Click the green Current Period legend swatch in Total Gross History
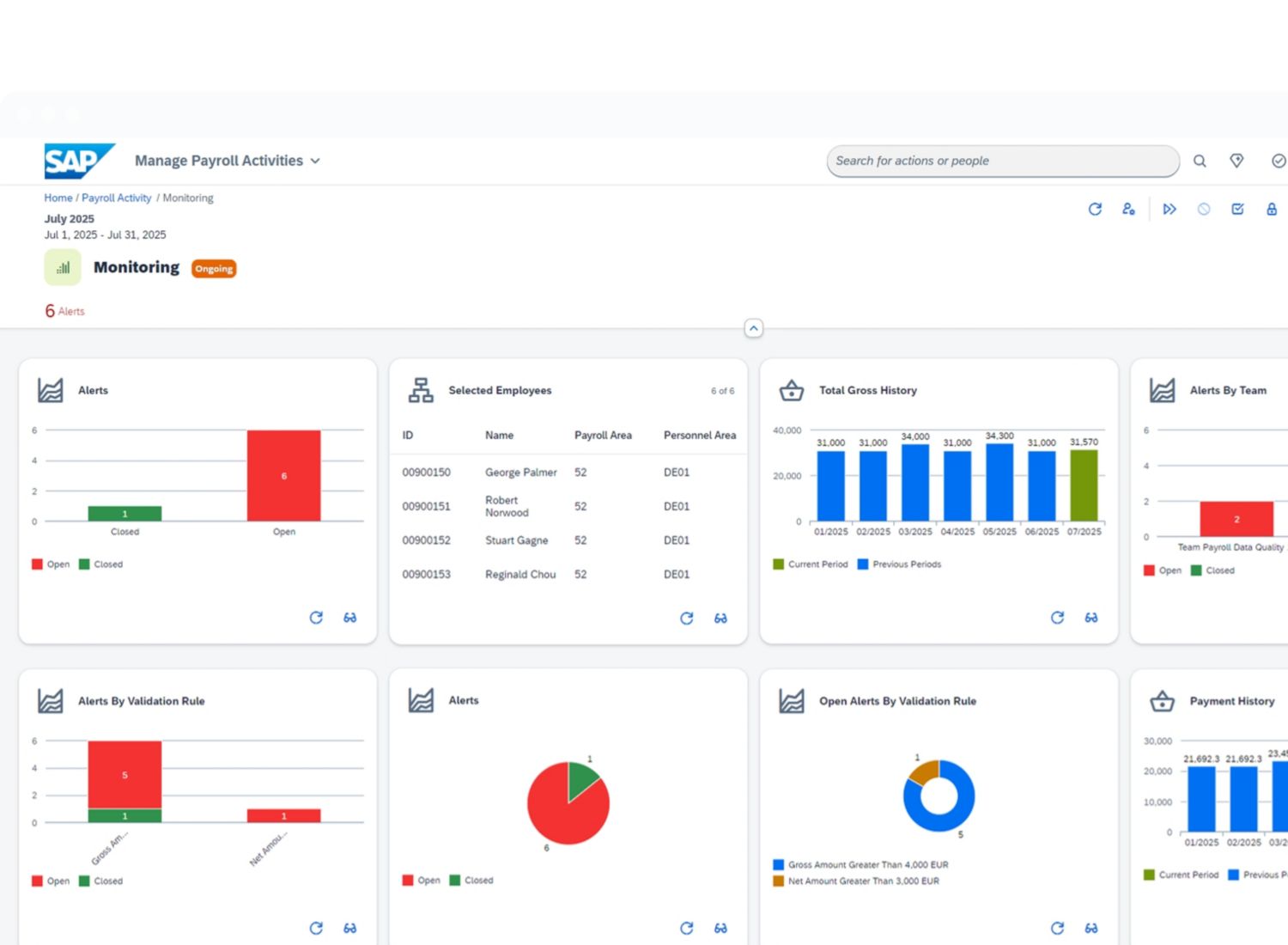1288x945 pixels. coord(778,564)
